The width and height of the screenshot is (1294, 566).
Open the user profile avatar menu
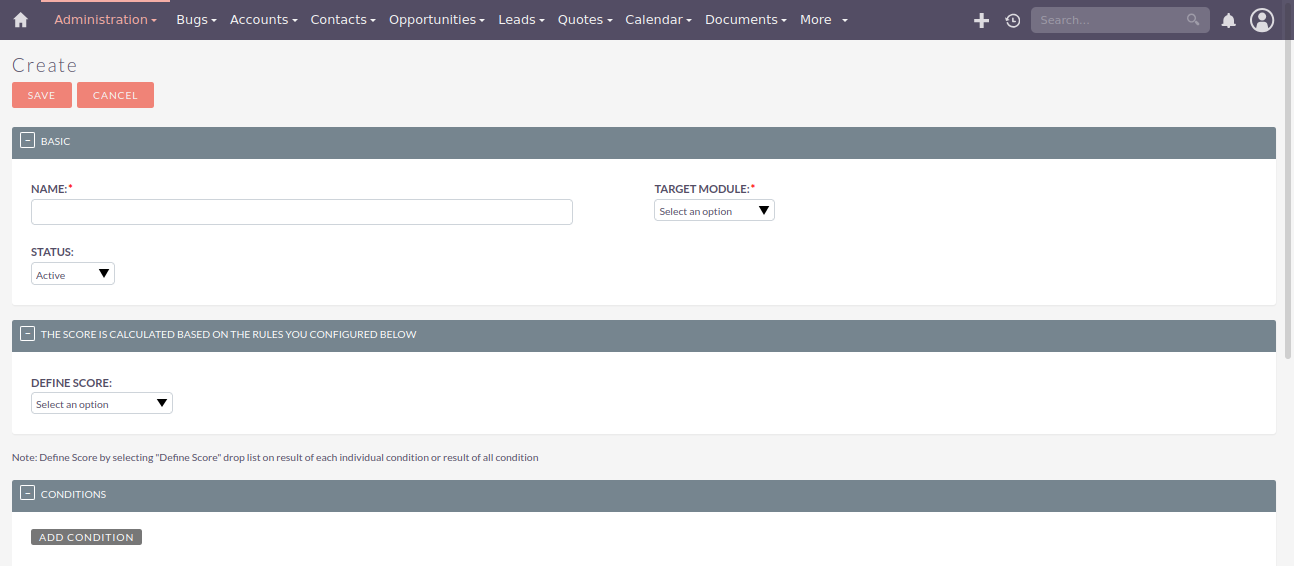[1262, 20]
